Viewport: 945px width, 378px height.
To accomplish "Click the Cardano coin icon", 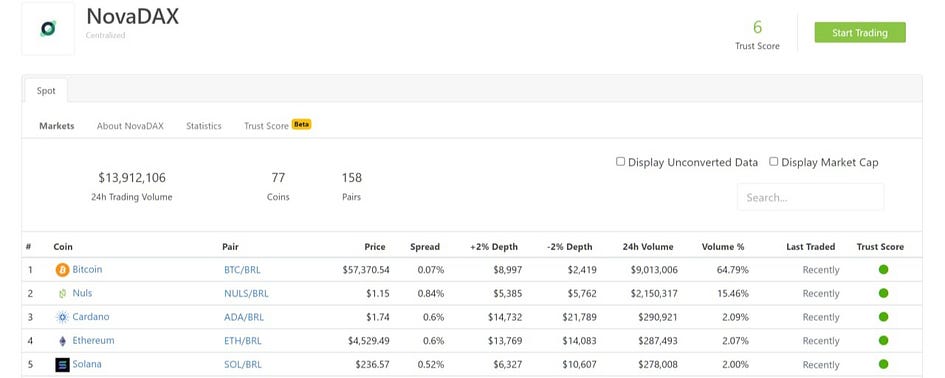I will 63,317.
